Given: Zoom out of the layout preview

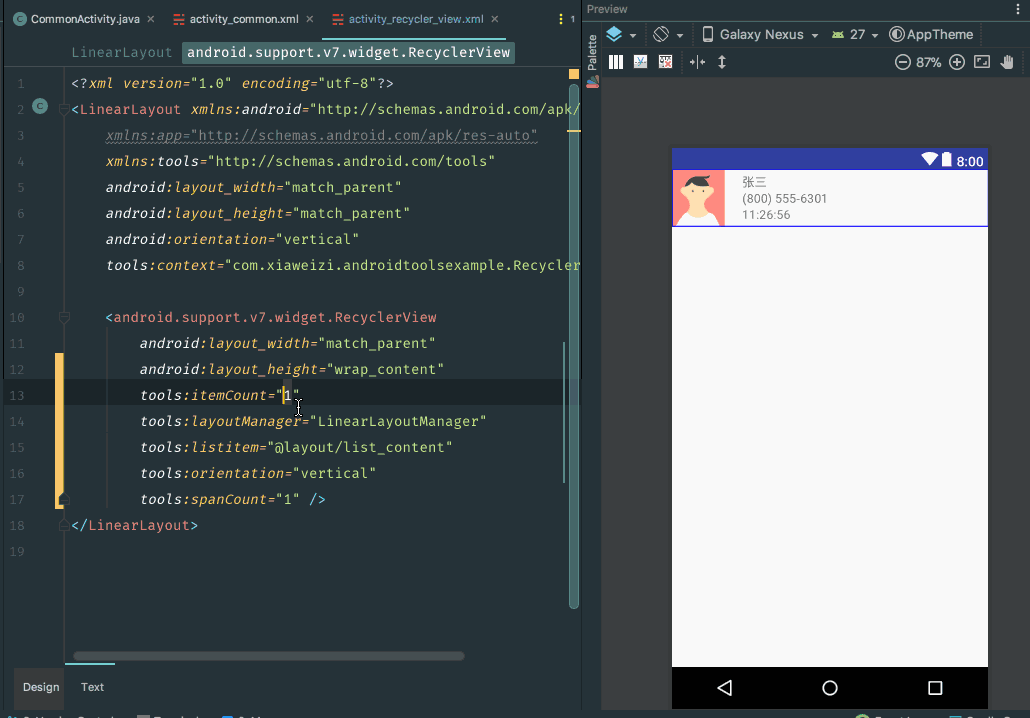Looking at the screenshot, I should [x=902, y=62].
